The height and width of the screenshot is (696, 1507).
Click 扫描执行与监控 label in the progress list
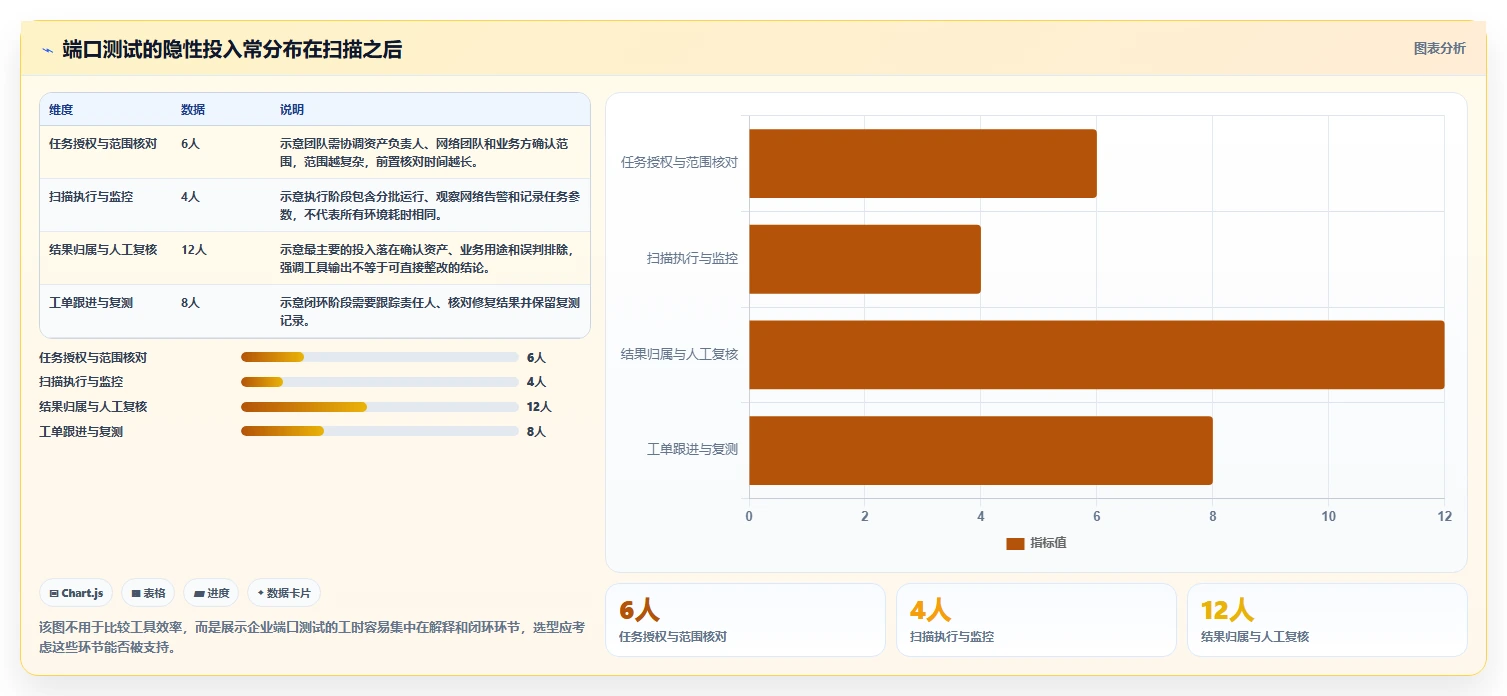81,382
